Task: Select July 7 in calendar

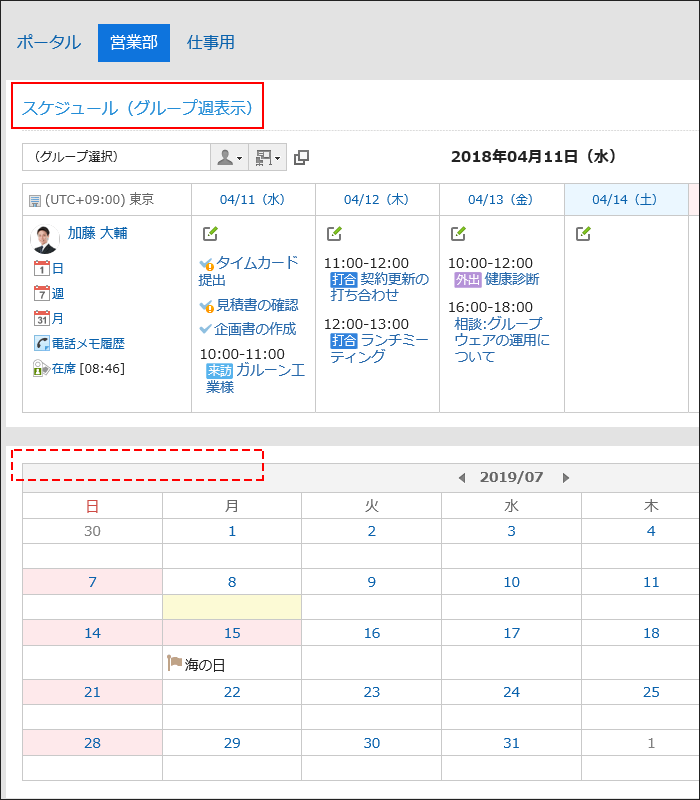Action: click(x=92, y=582)
